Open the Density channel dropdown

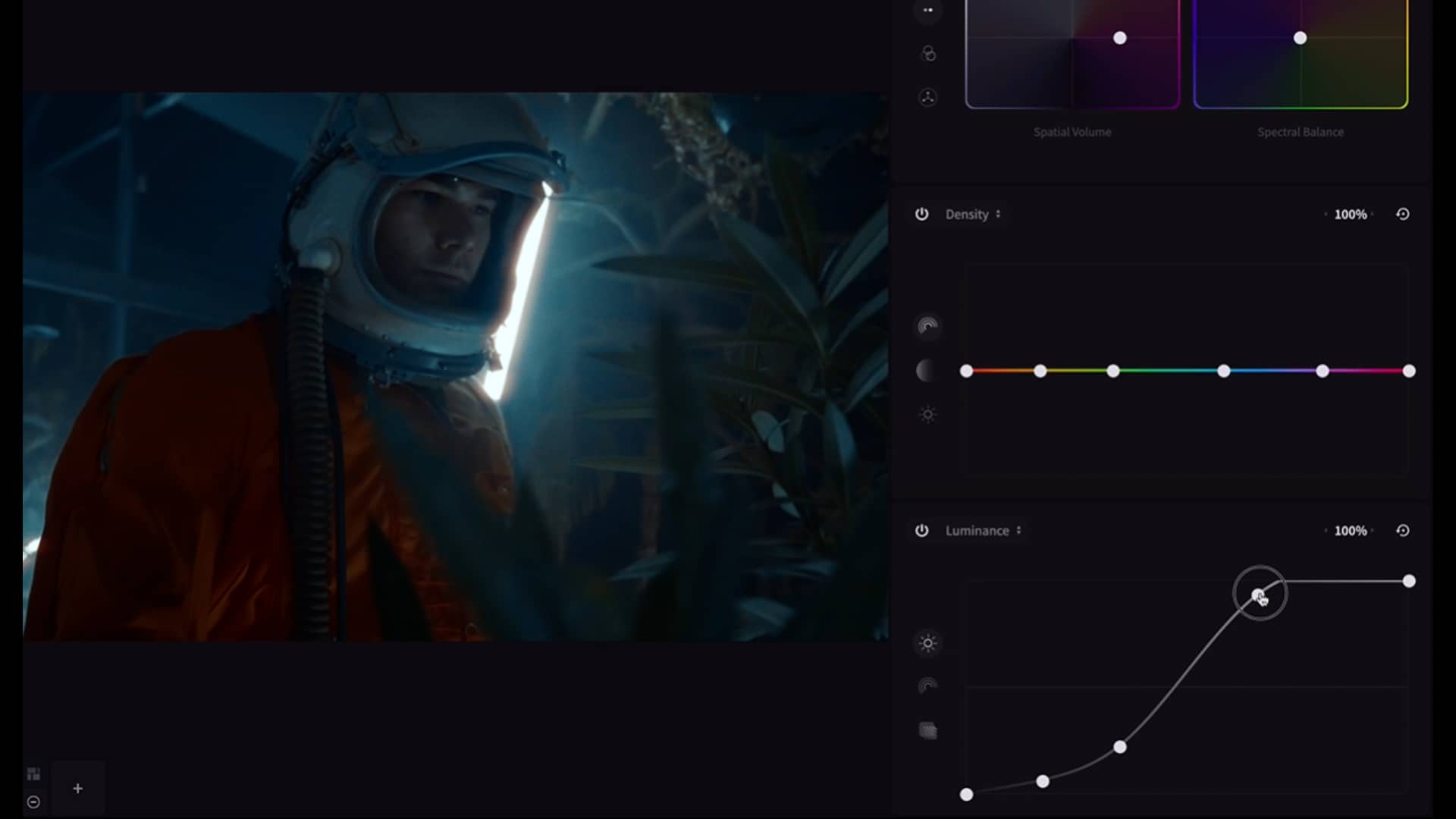click(999, 215)
